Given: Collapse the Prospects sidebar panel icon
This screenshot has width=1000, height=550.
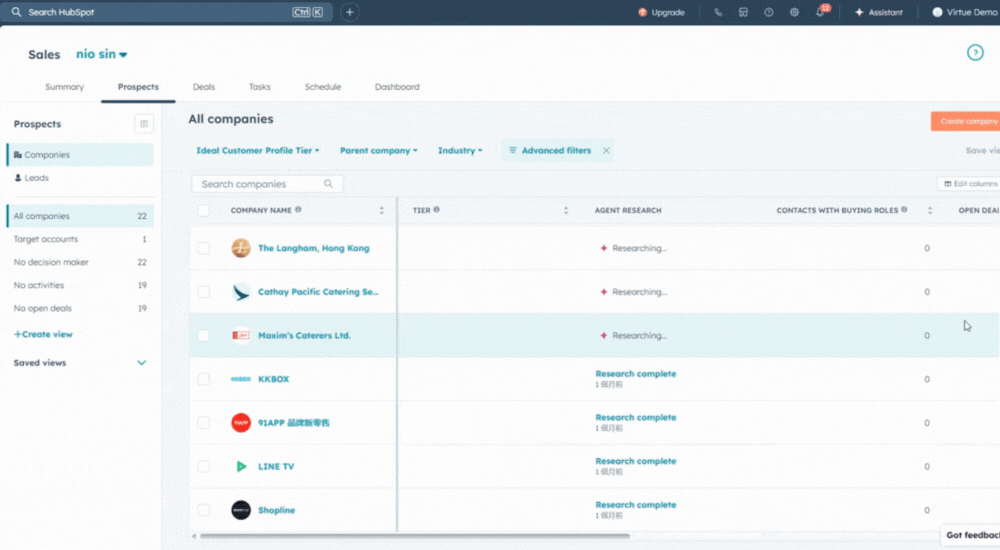Looking at the screenshot, I should coord(144,124).
